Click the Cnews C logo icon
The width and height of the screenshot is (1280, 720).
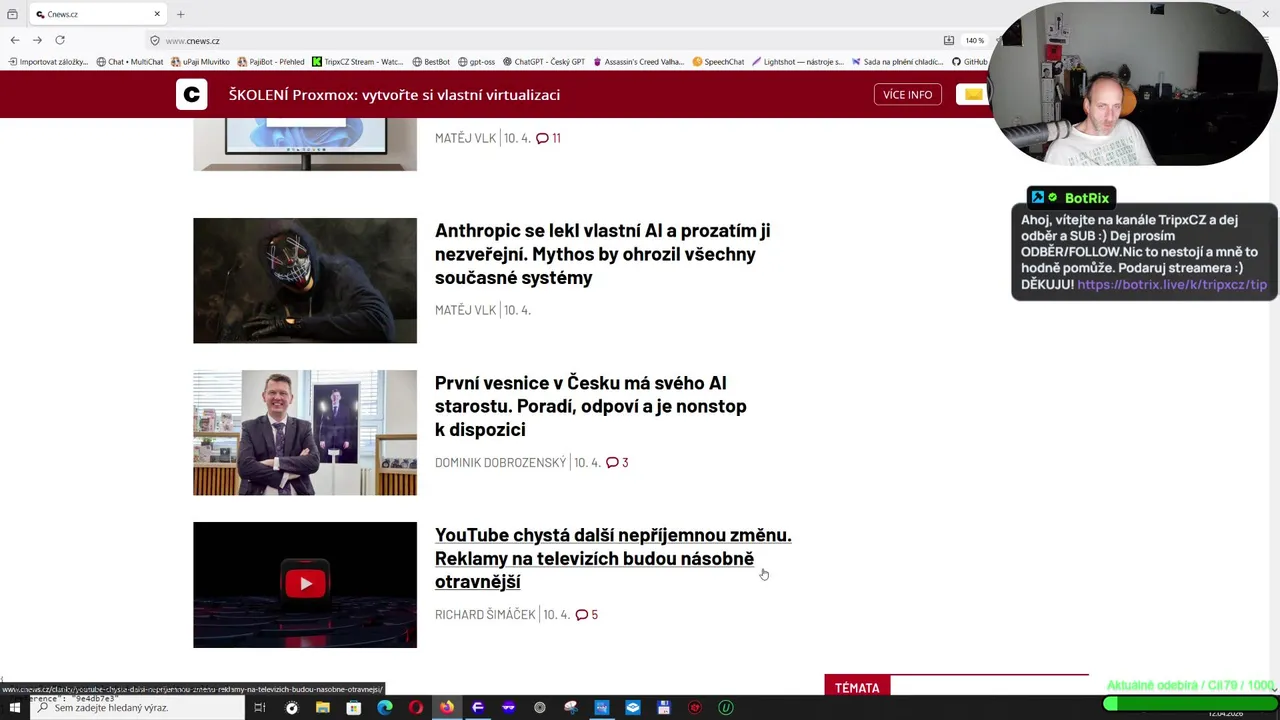click(x=191, y=94)
